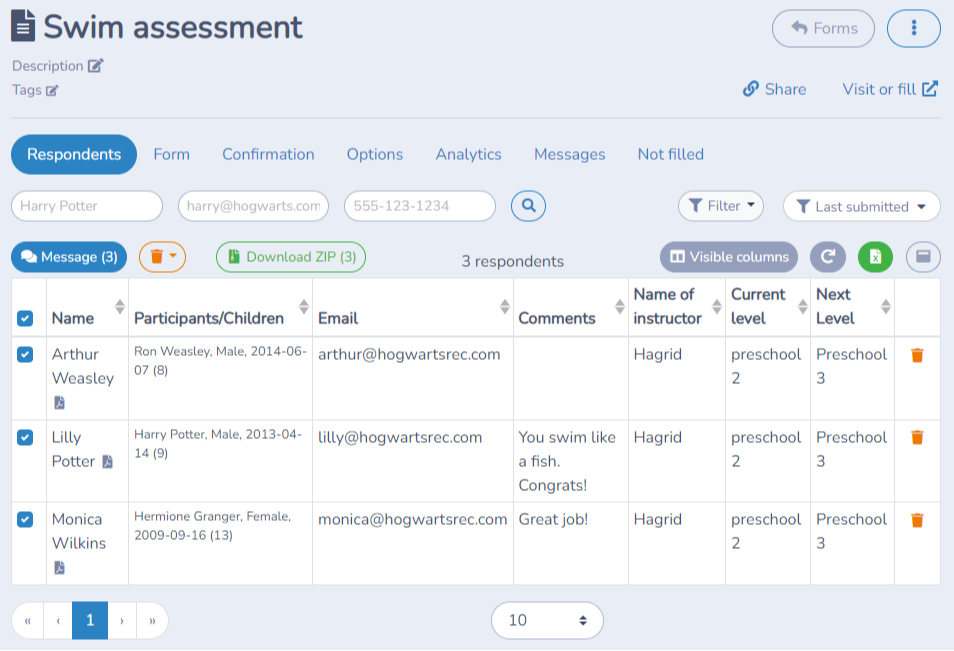Uncheck Lilly Potter's row checkbox
This screenshot has width=954, height=651.
pos(25,437)
